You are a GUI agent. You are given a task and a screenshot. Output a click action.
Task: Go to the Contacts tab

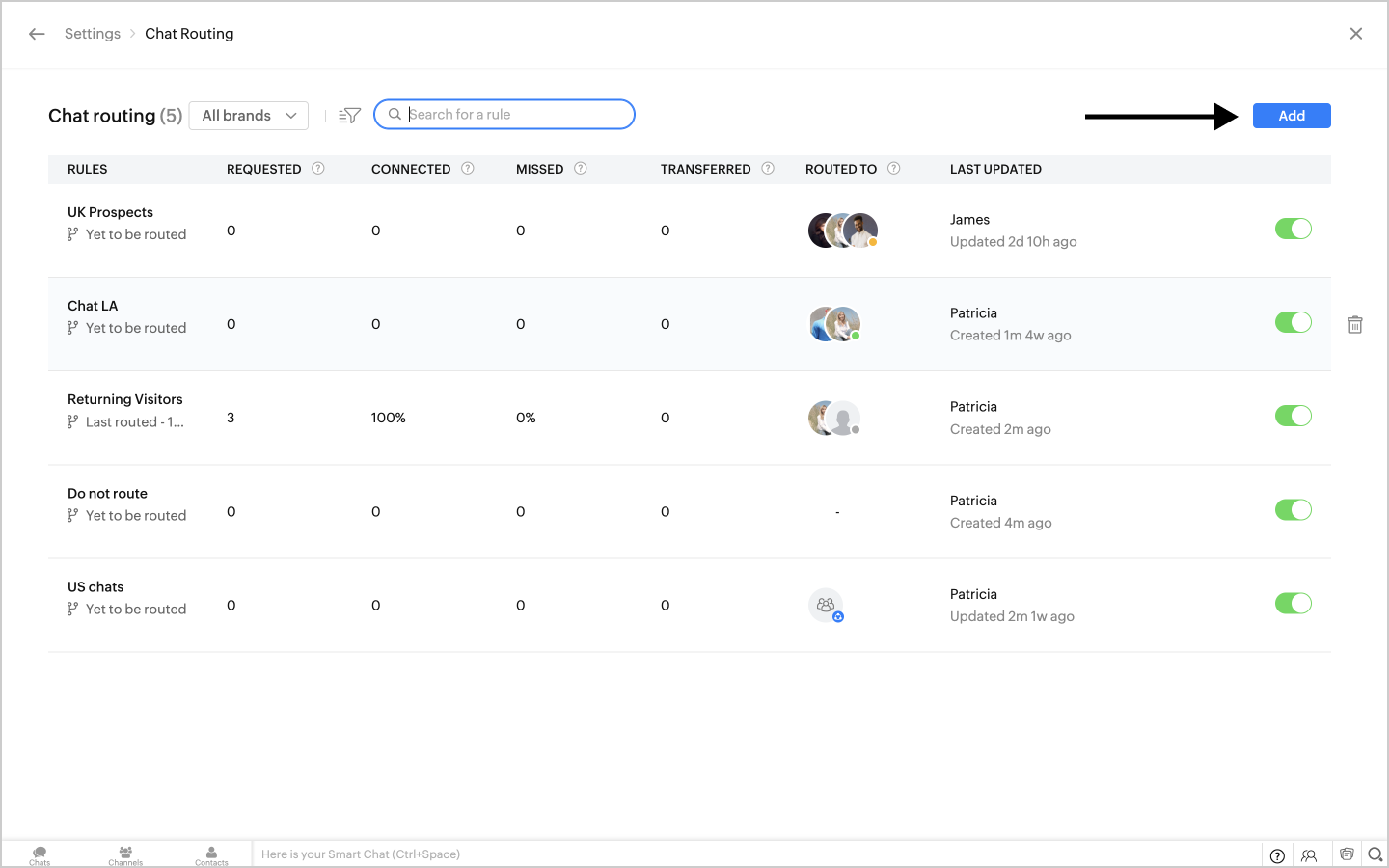click(211, 854)
